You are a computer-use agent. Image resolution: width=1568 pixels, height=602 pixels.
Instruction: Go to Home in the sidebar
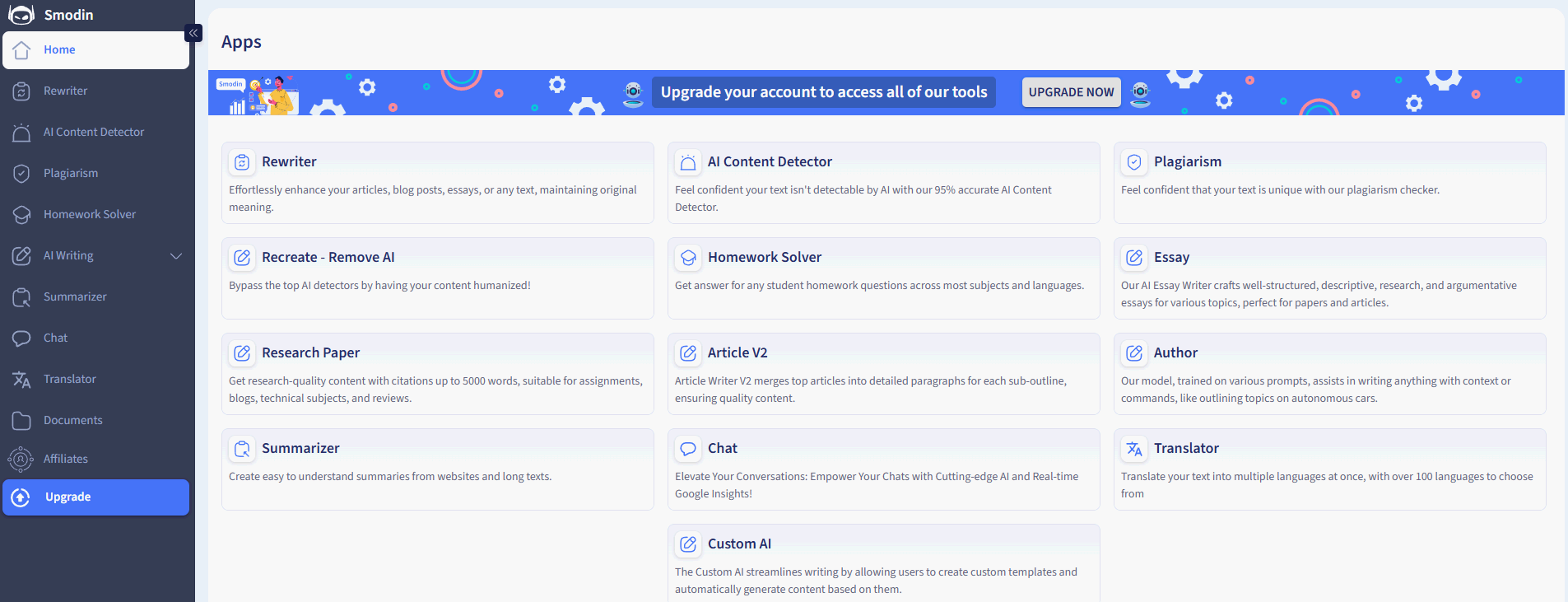point(96,50)
